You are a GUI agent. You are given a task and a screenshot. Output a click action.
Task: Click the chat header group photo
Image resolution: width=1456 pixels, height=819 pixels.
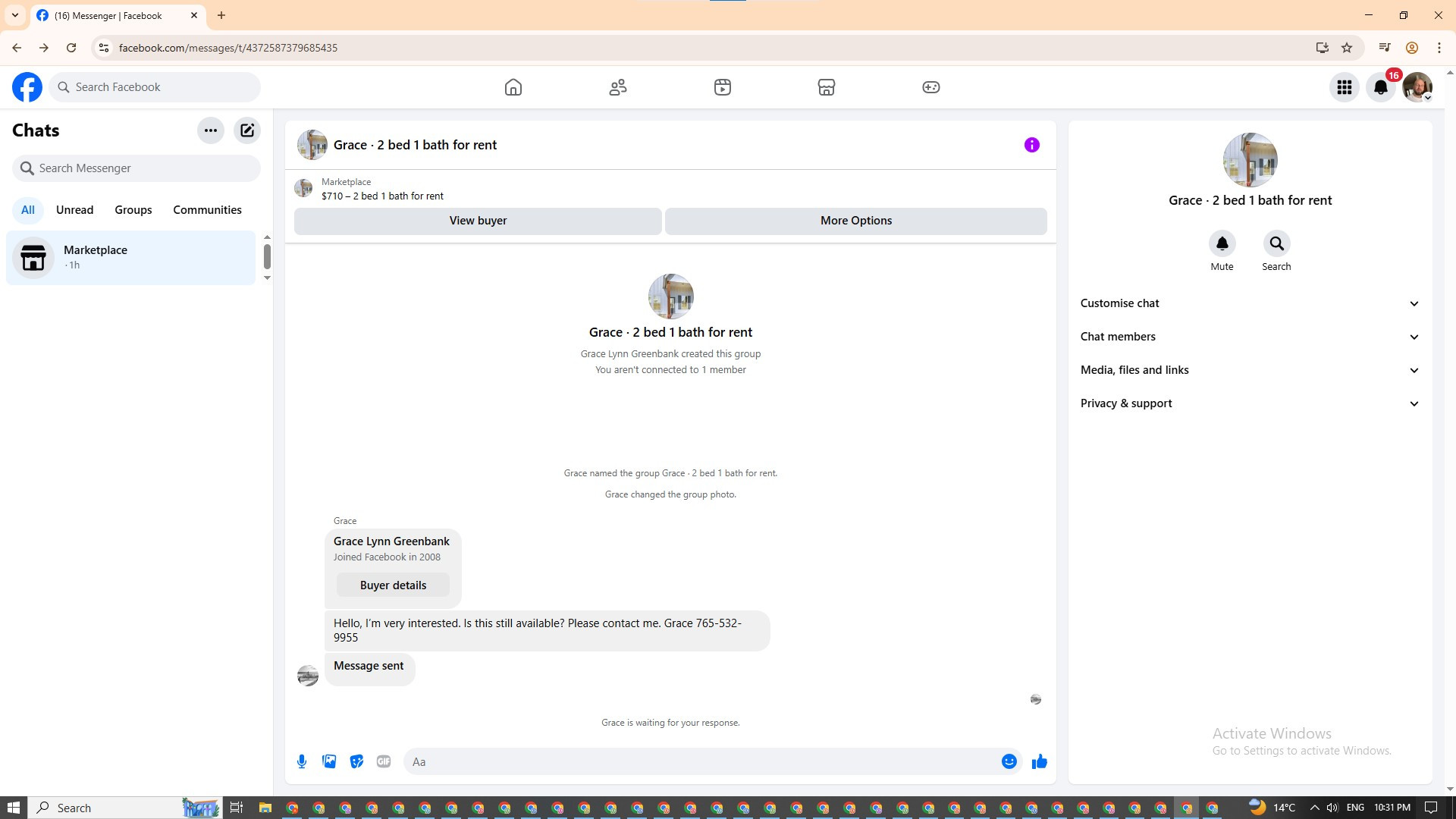[x=312, y=145]
